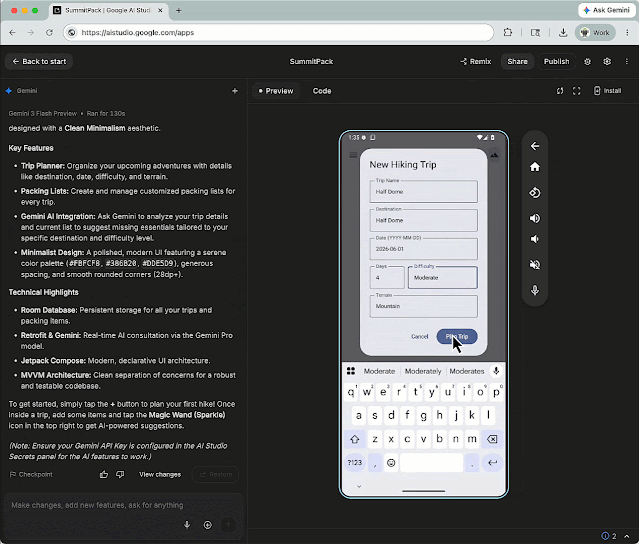Screen dimensions: 639x544
Task: Tap the keyboard emoji key
Action: tap(391, 463)
